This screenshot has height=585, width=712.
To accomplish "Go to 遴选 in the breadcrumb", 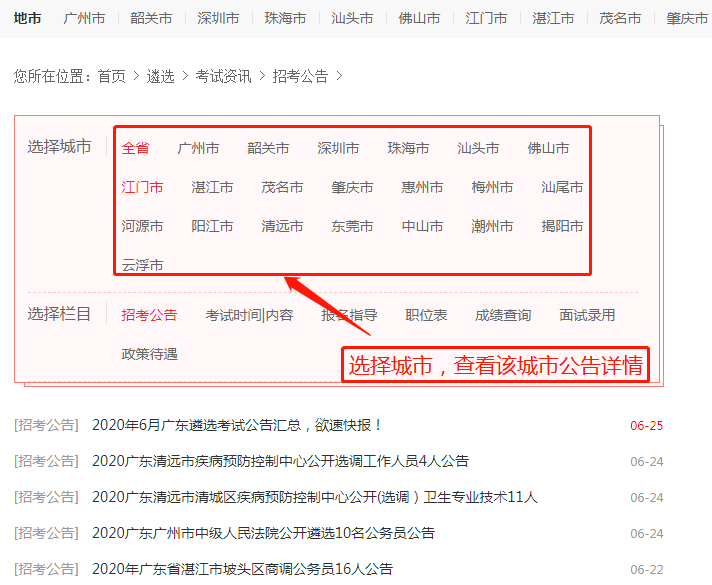I will pos(160,76).
